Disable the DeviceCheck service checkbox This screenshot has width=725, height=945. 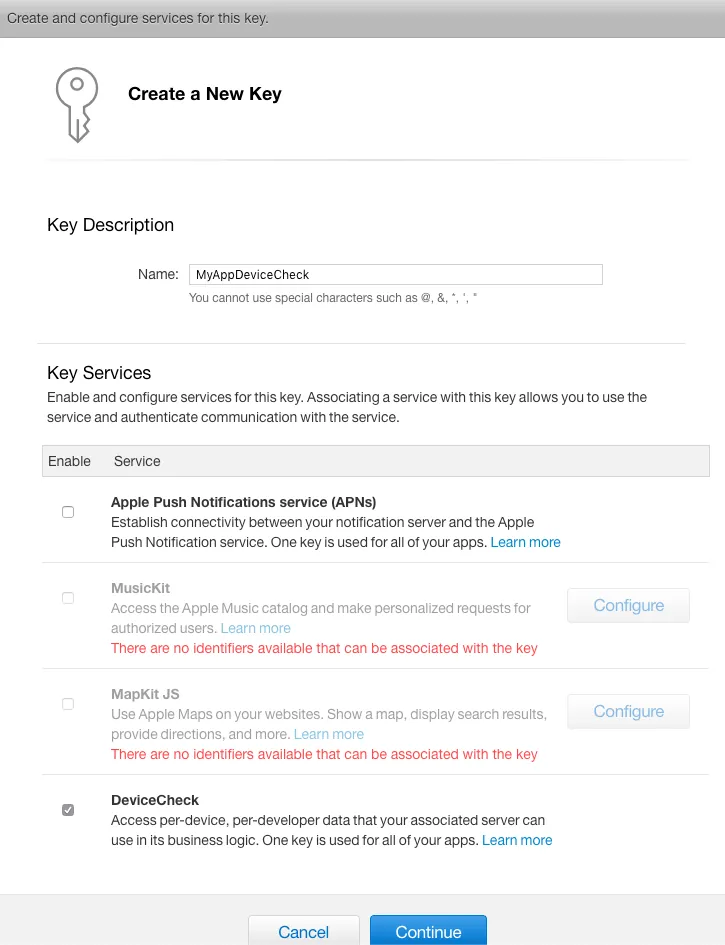[68, 809]
